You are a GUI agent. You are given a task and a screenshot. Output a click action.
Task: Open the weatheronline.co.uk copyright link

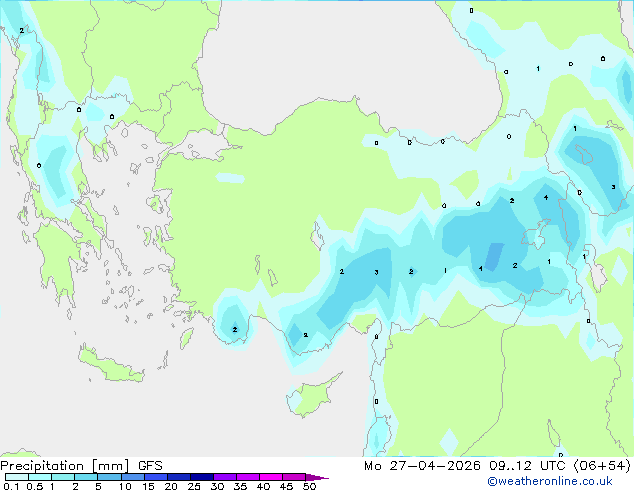[x=550, y=481]
